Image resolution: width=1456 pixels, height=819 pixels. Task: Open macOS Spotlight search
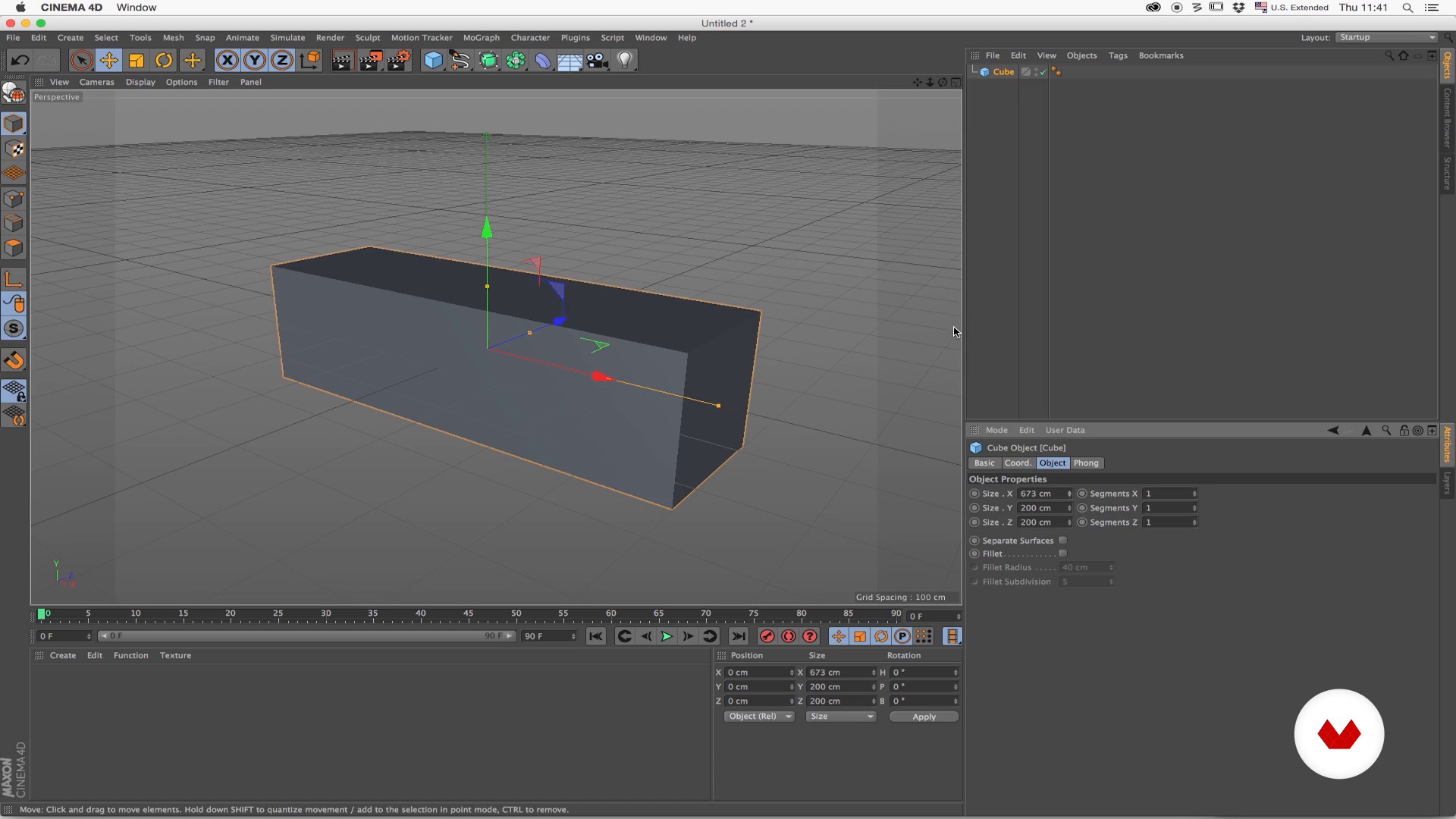tap(1407, 8)
